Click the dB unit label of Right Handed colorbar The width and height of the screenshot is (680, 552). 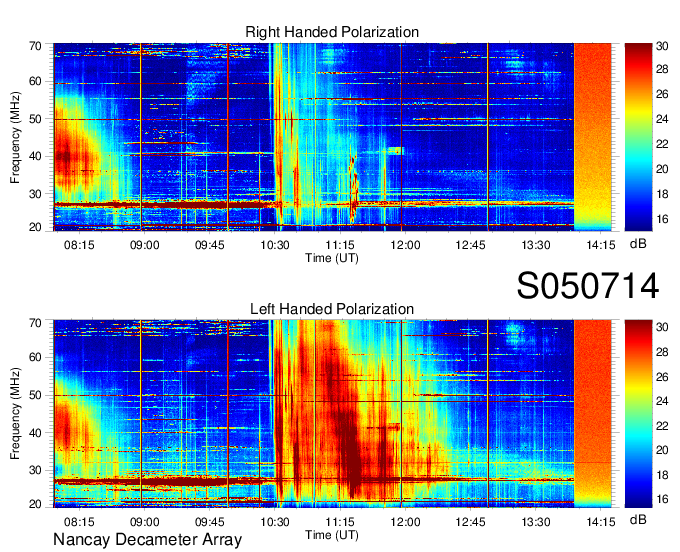click(638, 244)
